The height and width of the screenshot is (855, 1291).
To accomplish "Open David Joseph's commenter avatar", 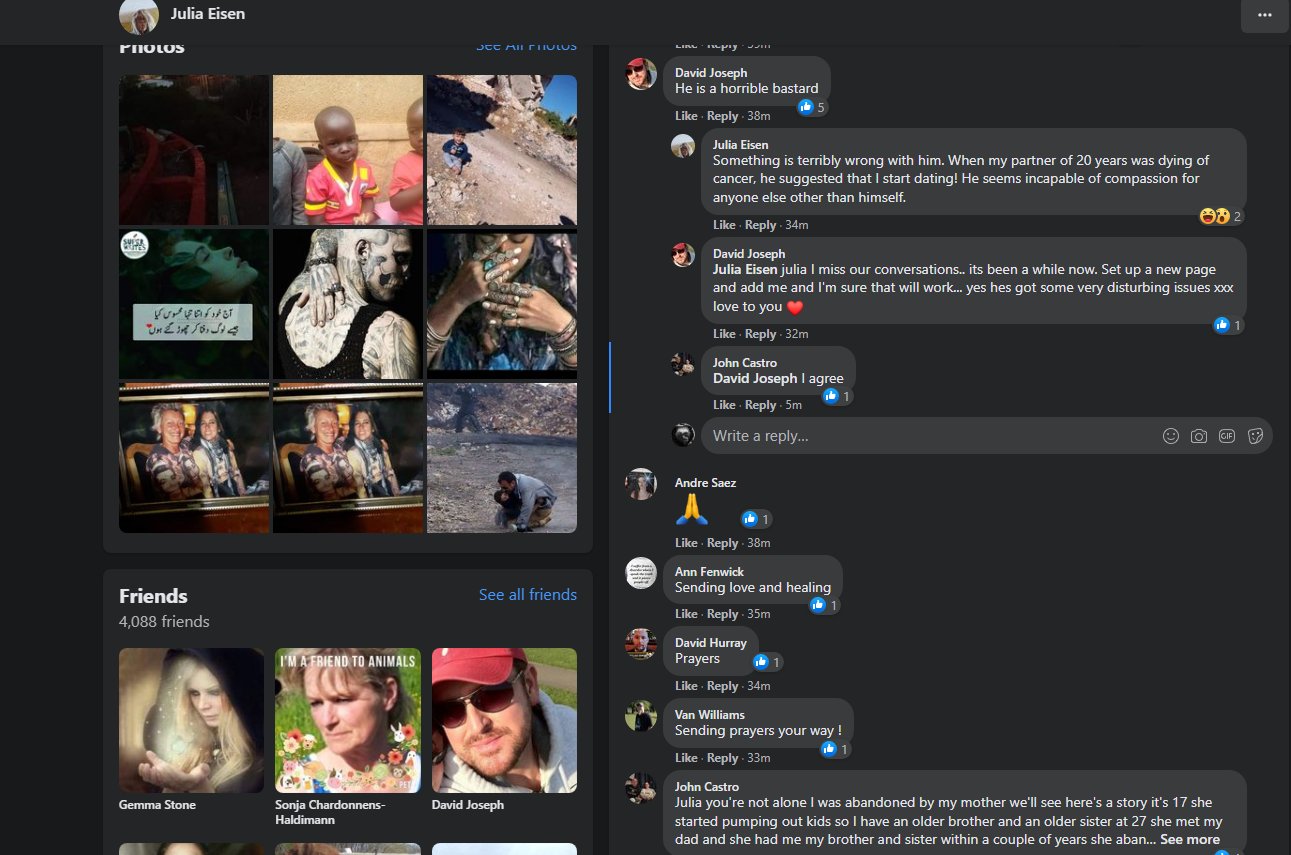I will pyautogui.click(x=641, y=74).
